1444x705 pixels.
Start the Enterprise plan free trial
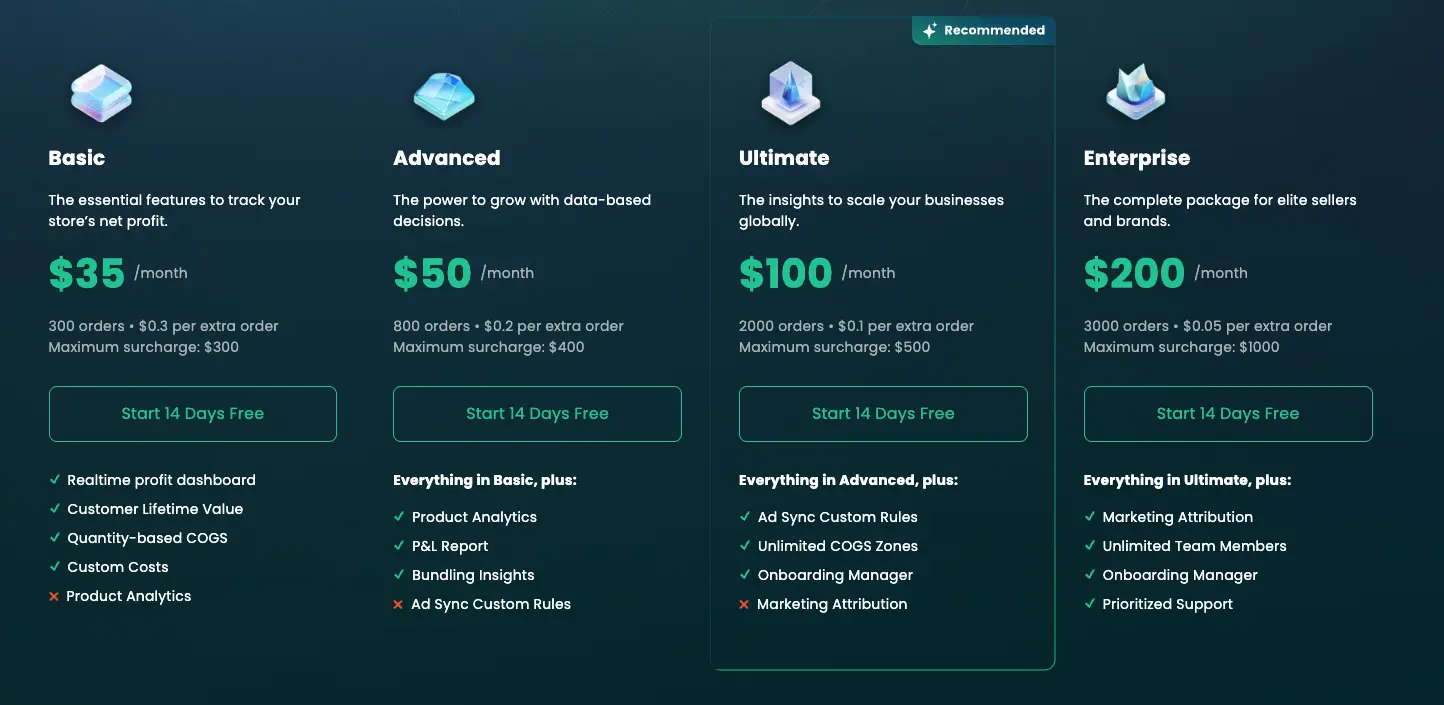(x=1228, y=414)
